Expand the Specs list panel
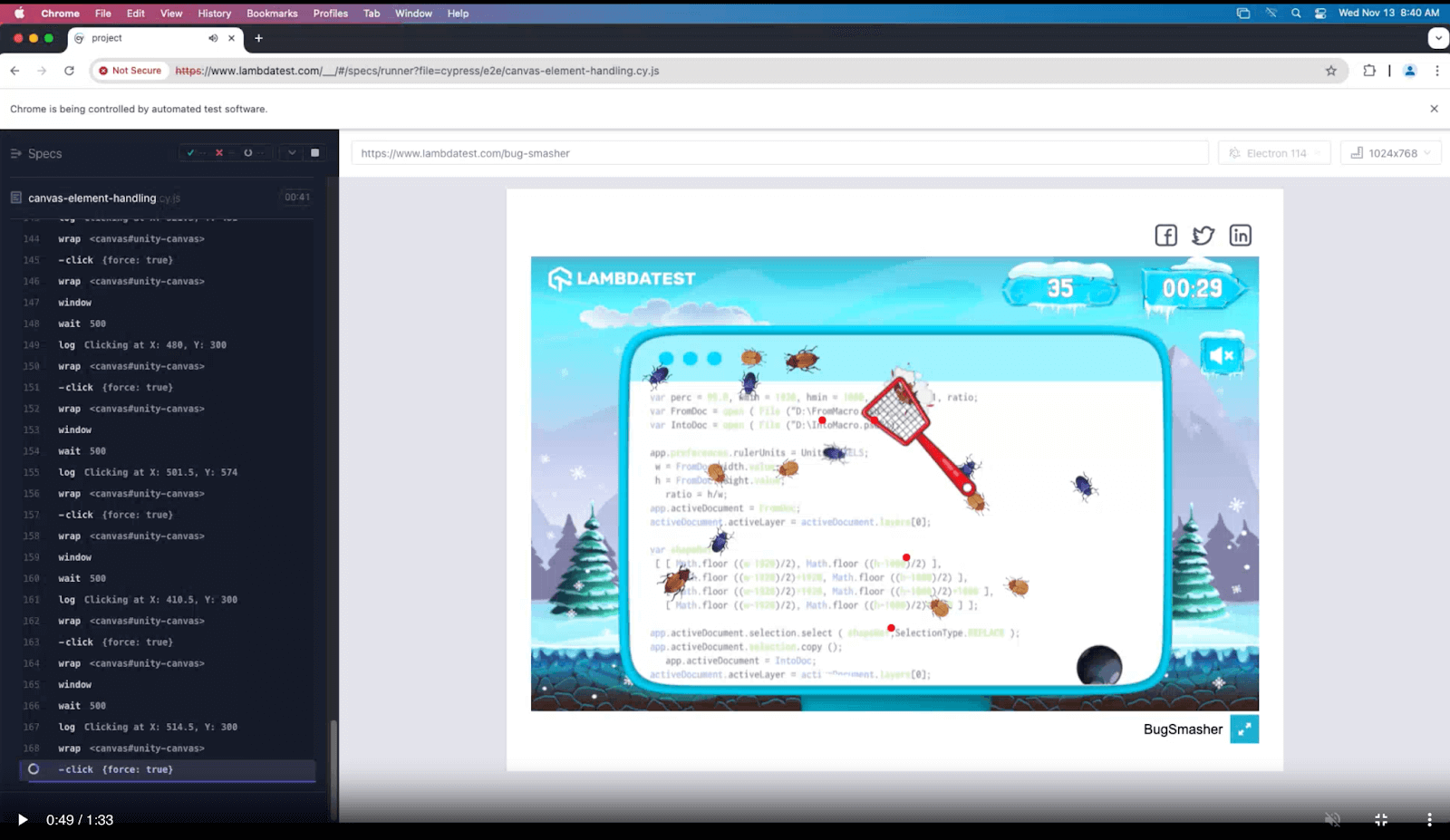Image resolution: width=1450 pixels, height=840 pixels. click(x=36, y=154)
